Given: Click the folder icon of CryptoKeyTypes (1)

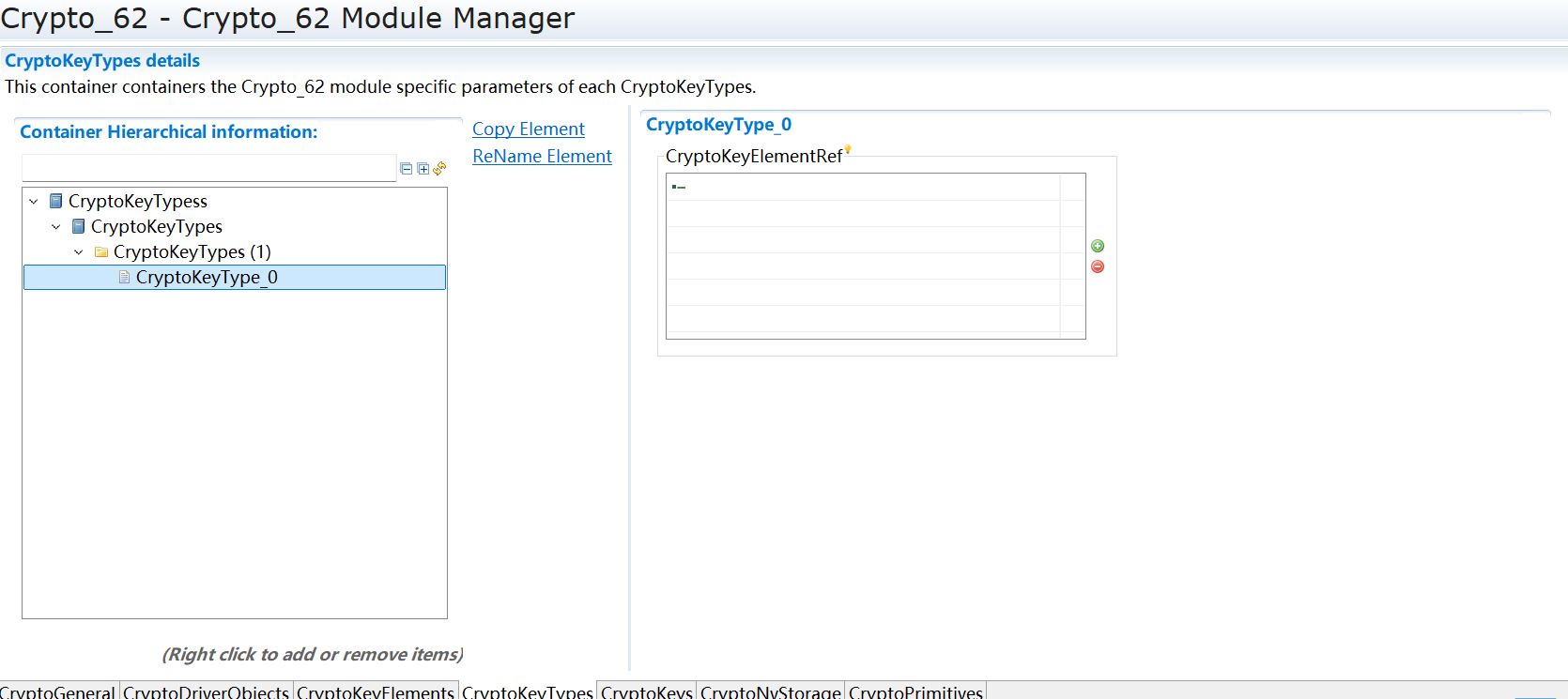Looking at the screenshot, I should pyautogui.click(x=101, y=251).
